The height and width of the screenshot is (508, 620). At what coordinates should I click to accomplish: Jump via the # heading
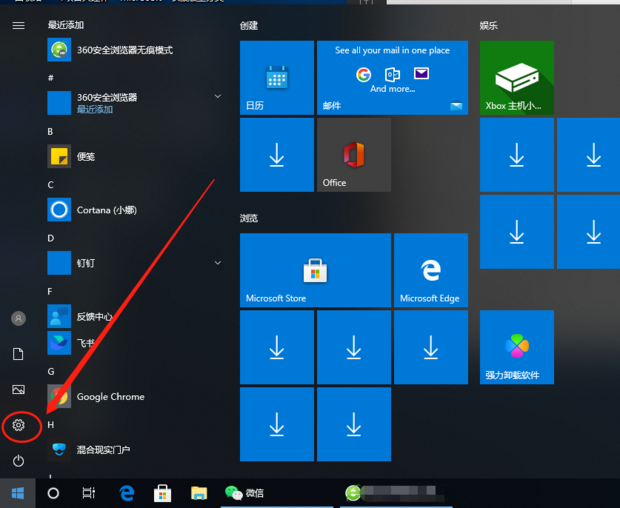tap(51, 78)
